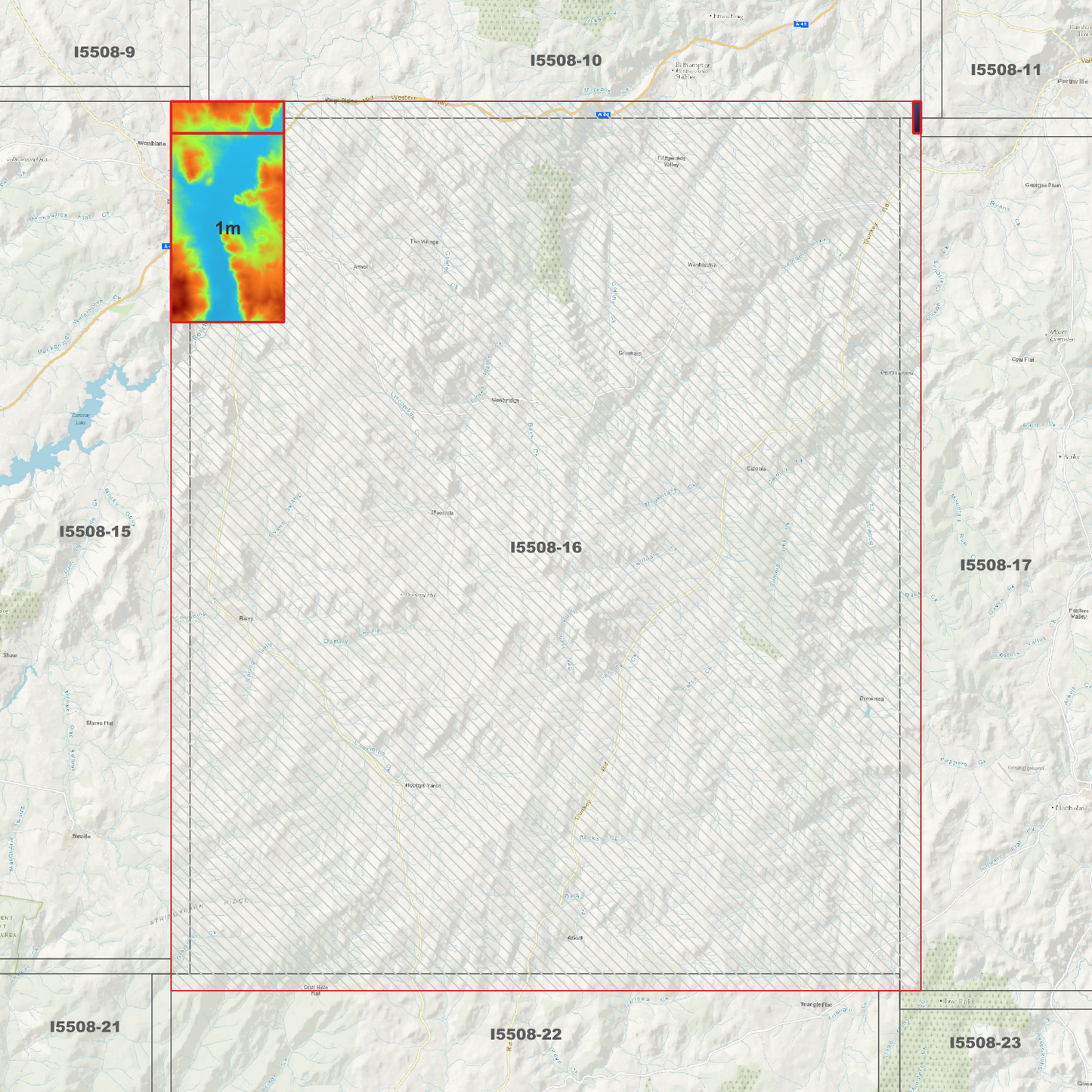1092x1092 pixels.
Task: Click the Perthville place label
Action: (1073, 82)
